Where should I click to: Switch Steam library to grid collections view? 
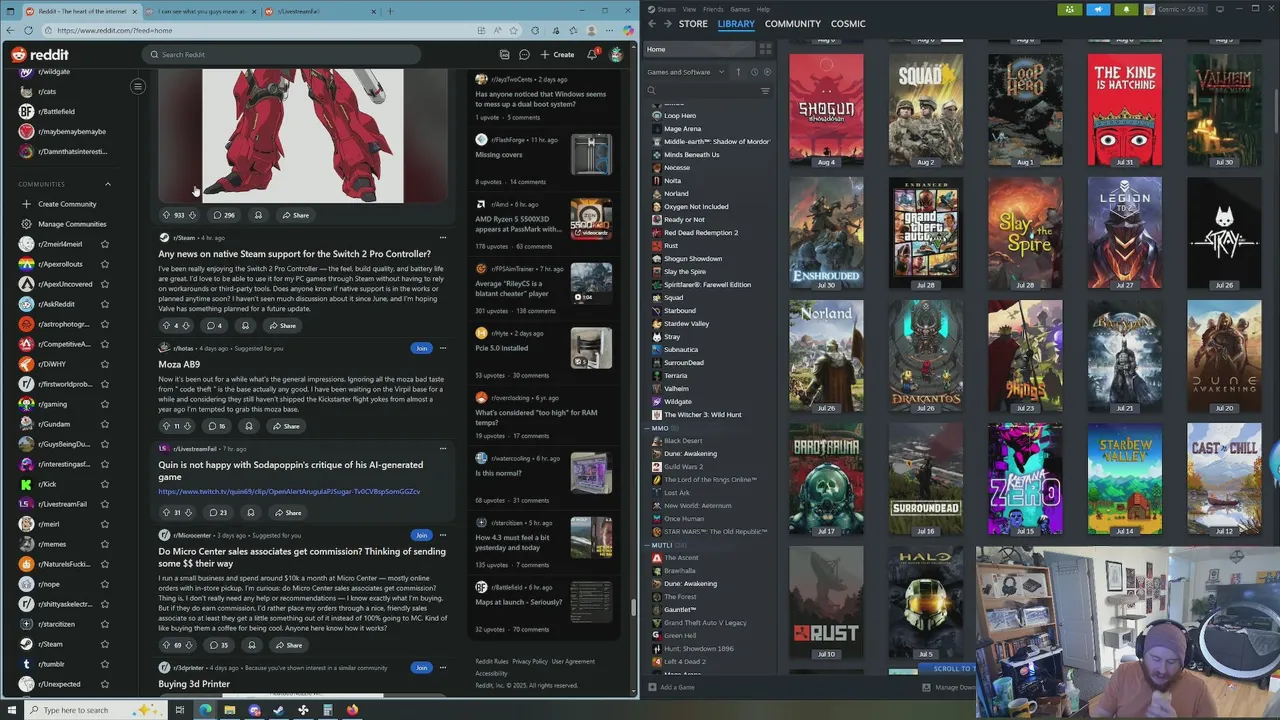[765, 49]
